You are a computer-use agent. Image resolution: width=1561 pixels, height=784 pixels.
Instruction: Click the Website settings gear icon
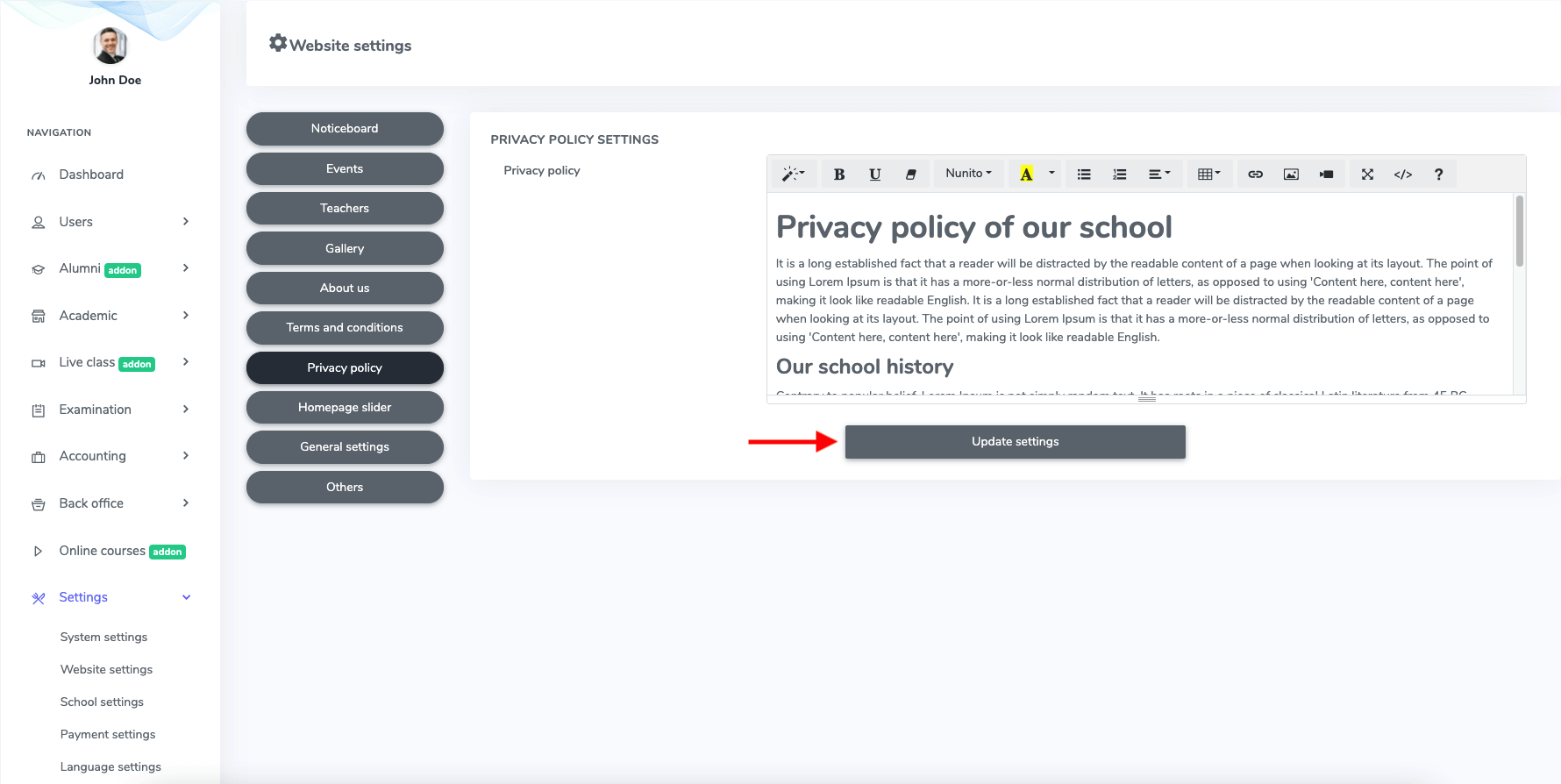click(278, 43)
